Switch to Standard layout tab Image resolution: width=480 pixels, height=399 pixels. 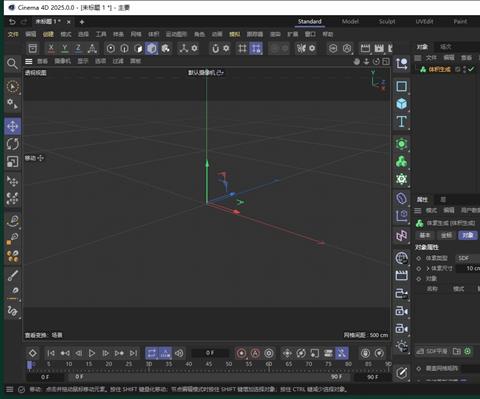310,22
